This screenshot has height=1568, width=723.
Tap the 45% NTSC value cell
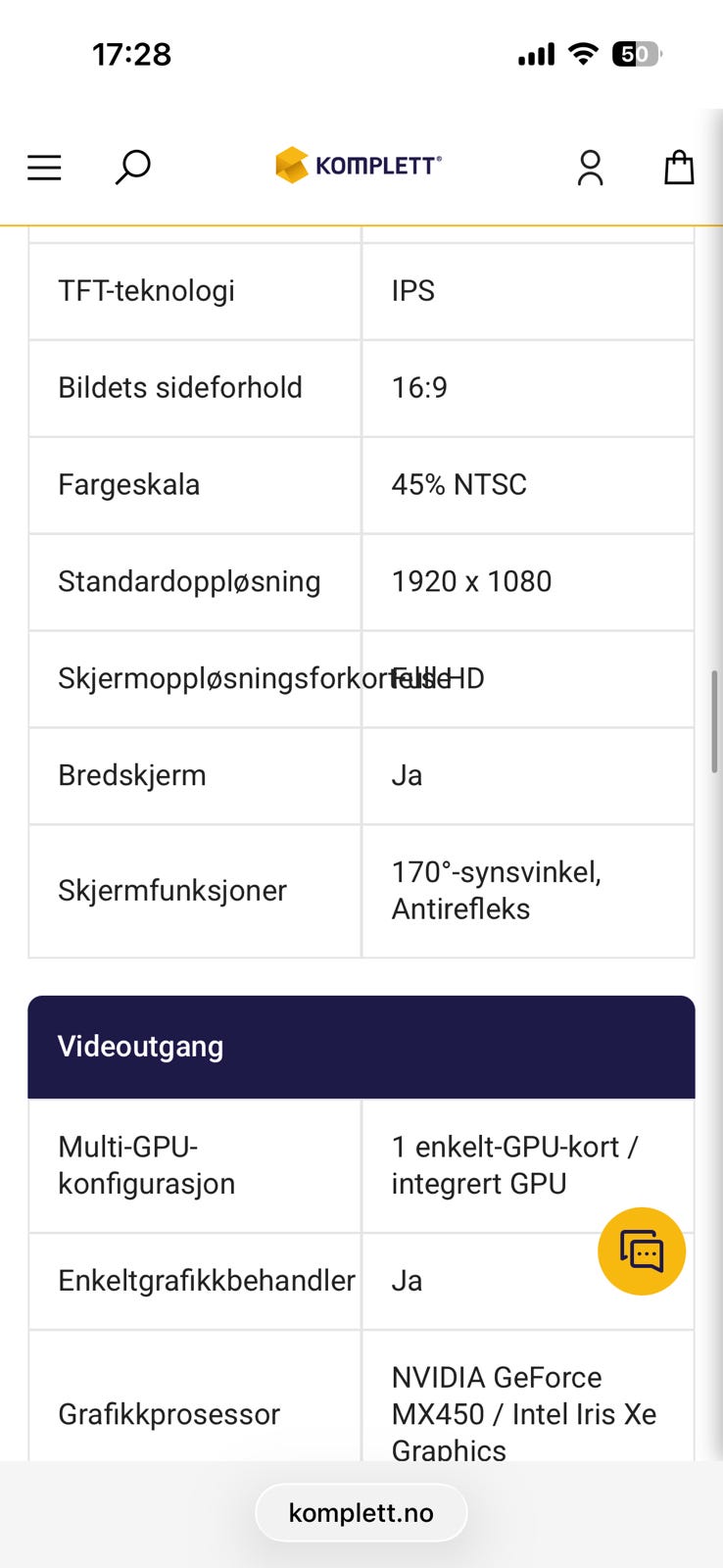[x=458, y=484]
